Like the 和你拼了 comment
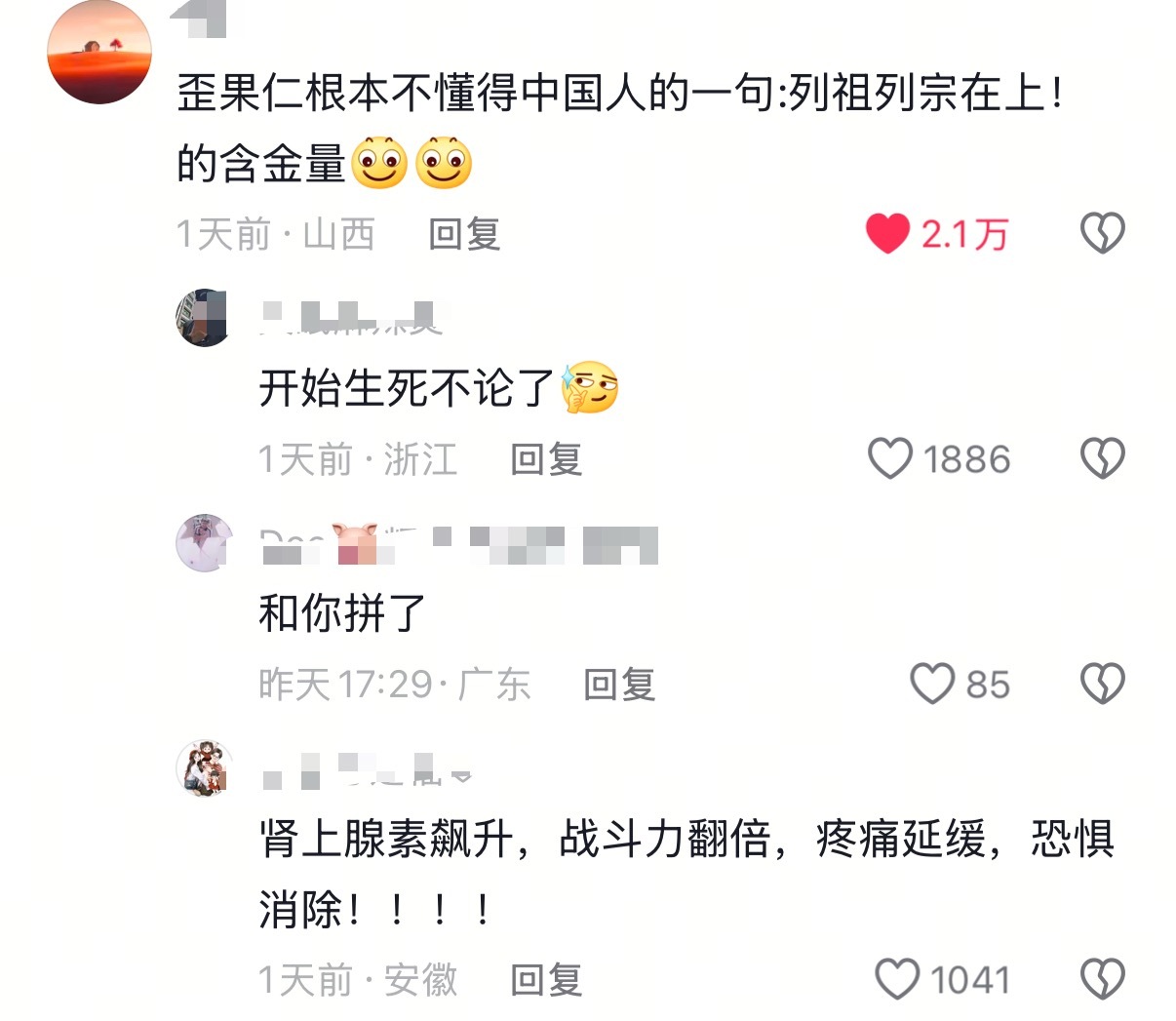This screenshot has width=1176, height=1021. (x=932, y=685)
